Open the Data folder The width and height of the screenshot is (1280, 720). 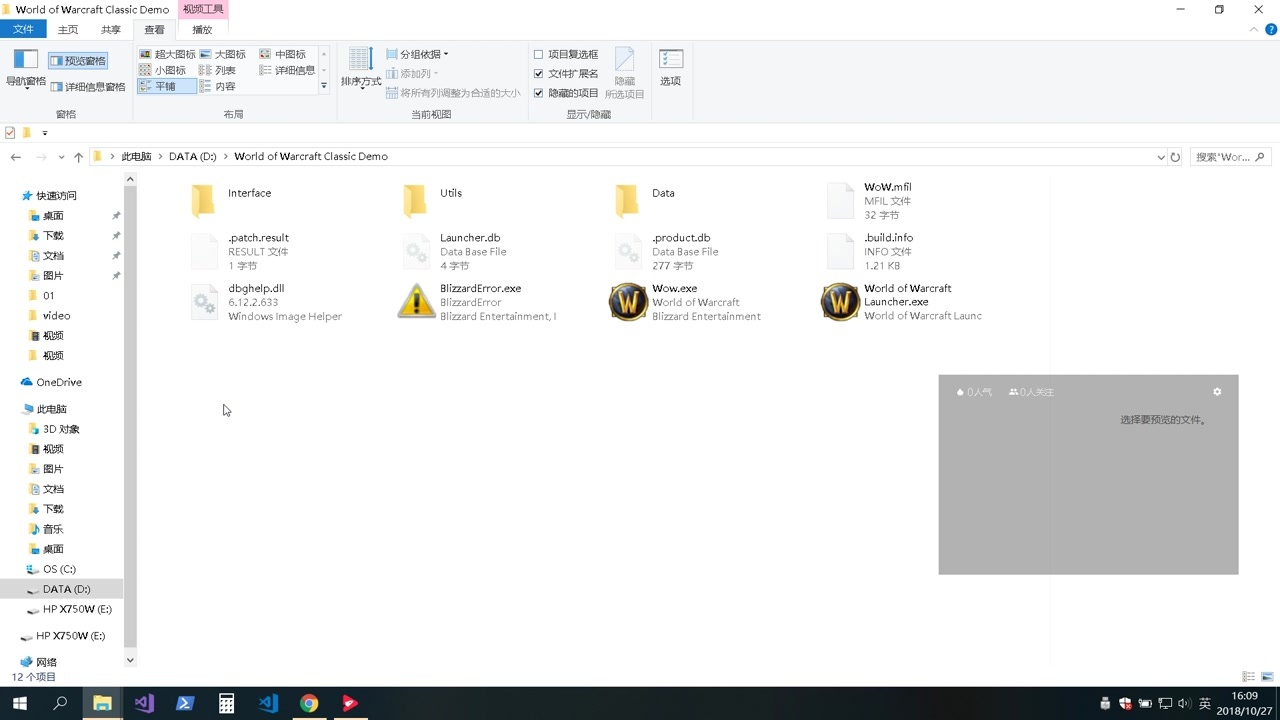pos(646,200)
